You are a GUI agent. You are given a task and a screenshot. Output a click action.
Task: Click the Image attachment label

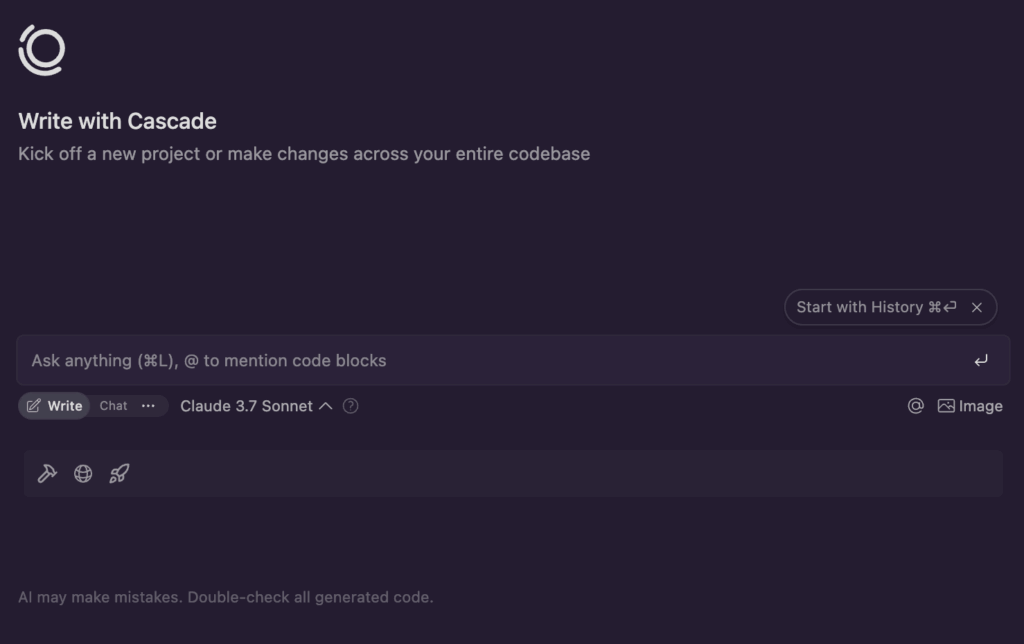click(x=980, y=406)
